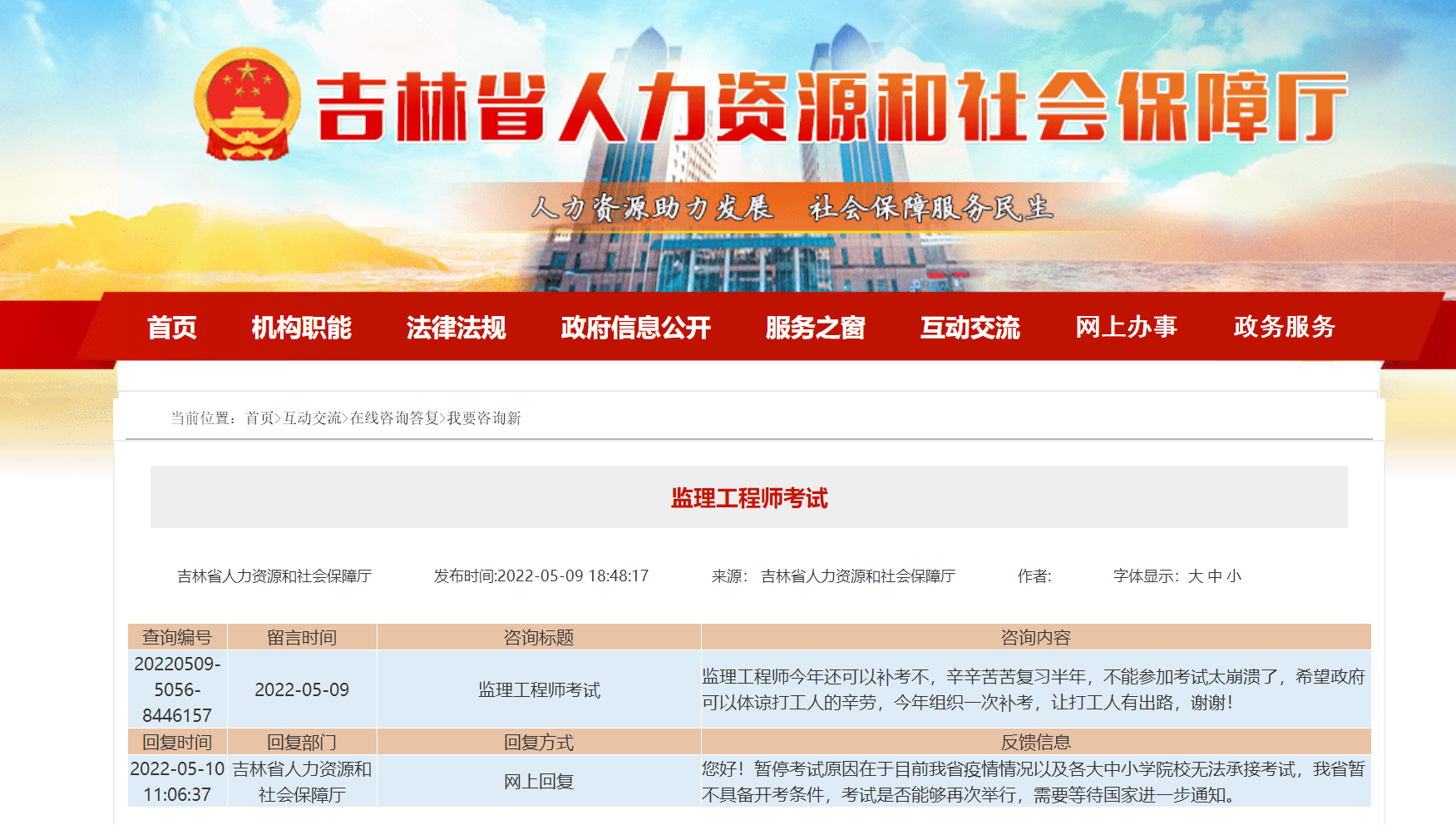Switch font display to 小

tap(1234, 576)
